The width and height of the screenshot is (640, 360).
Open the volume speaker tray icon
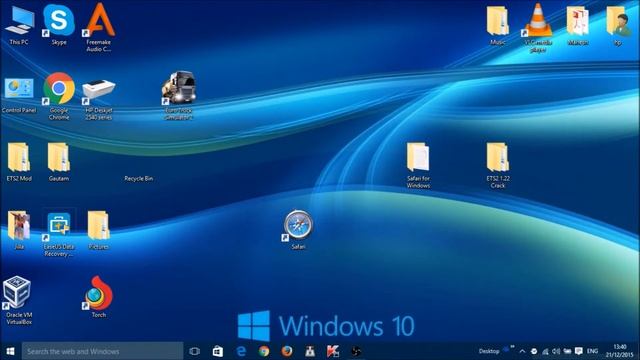(556, 351)
